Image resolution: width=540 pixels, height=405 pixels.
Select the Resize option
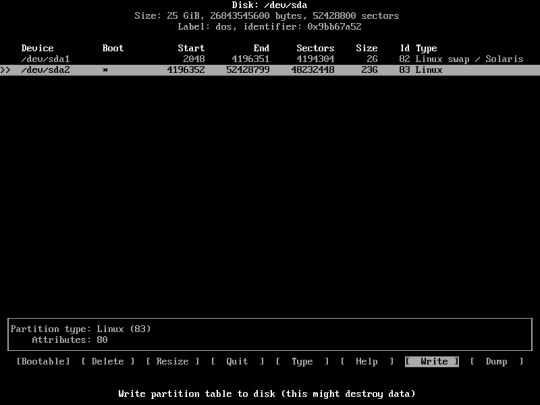pyautogui.click(x=172, y=361)
